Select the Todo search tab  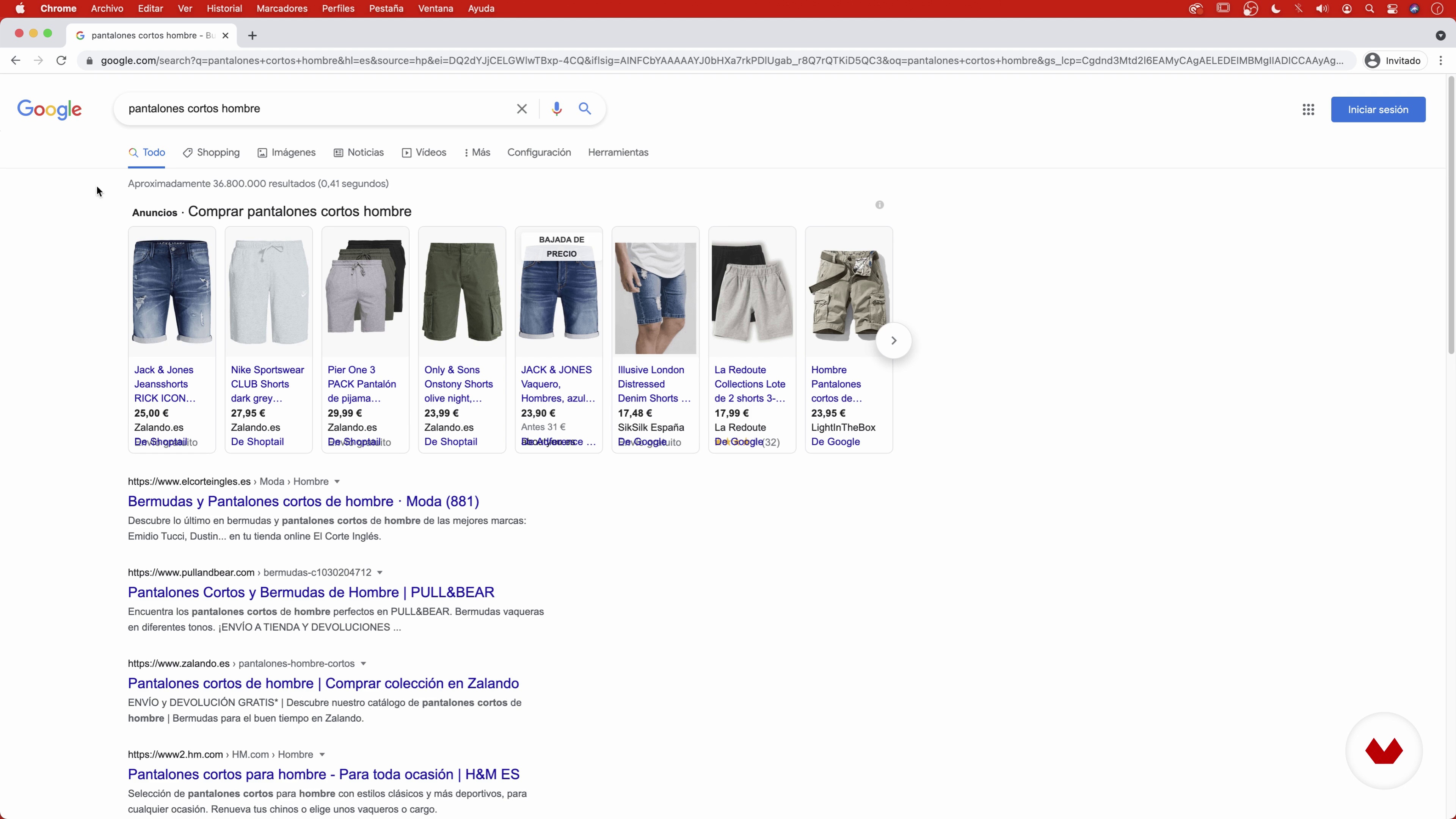coord(146,152)
